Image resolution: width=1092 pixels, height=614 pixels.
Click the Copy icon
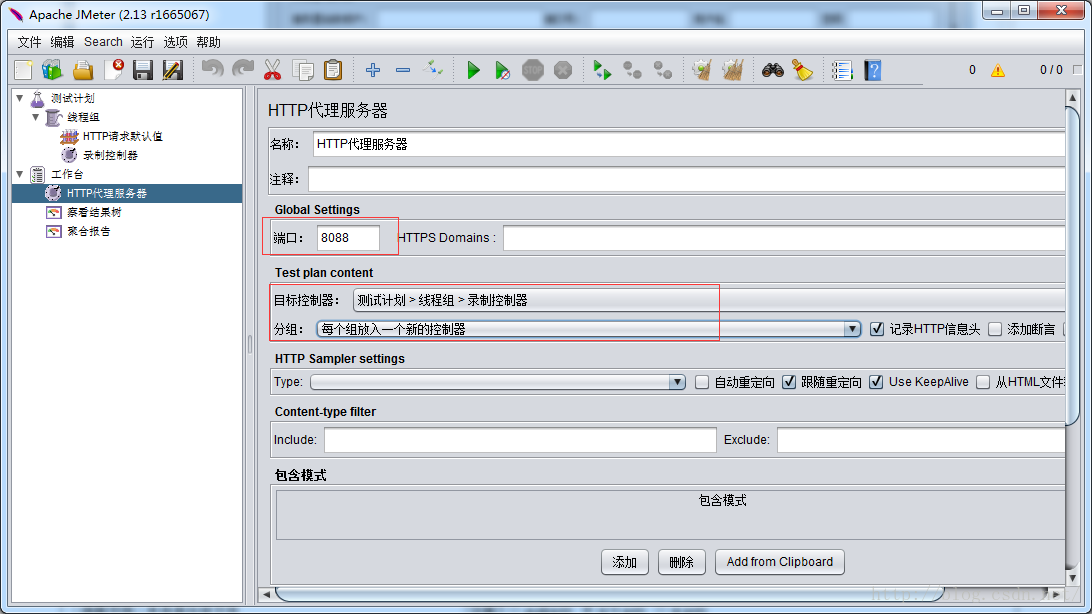pos(303,70)
